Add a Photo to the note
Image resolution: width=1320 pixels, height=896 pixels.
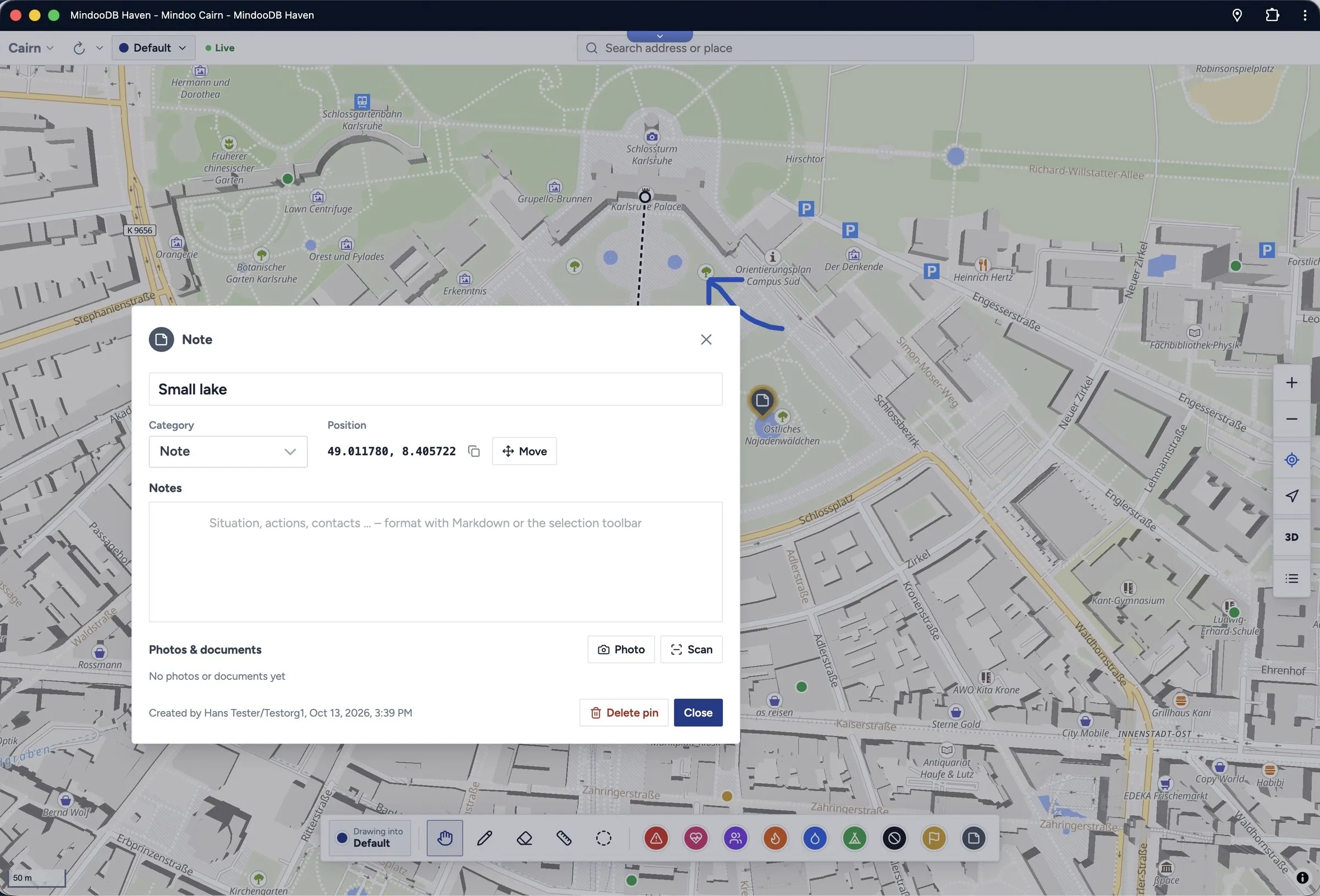point(621,650)
